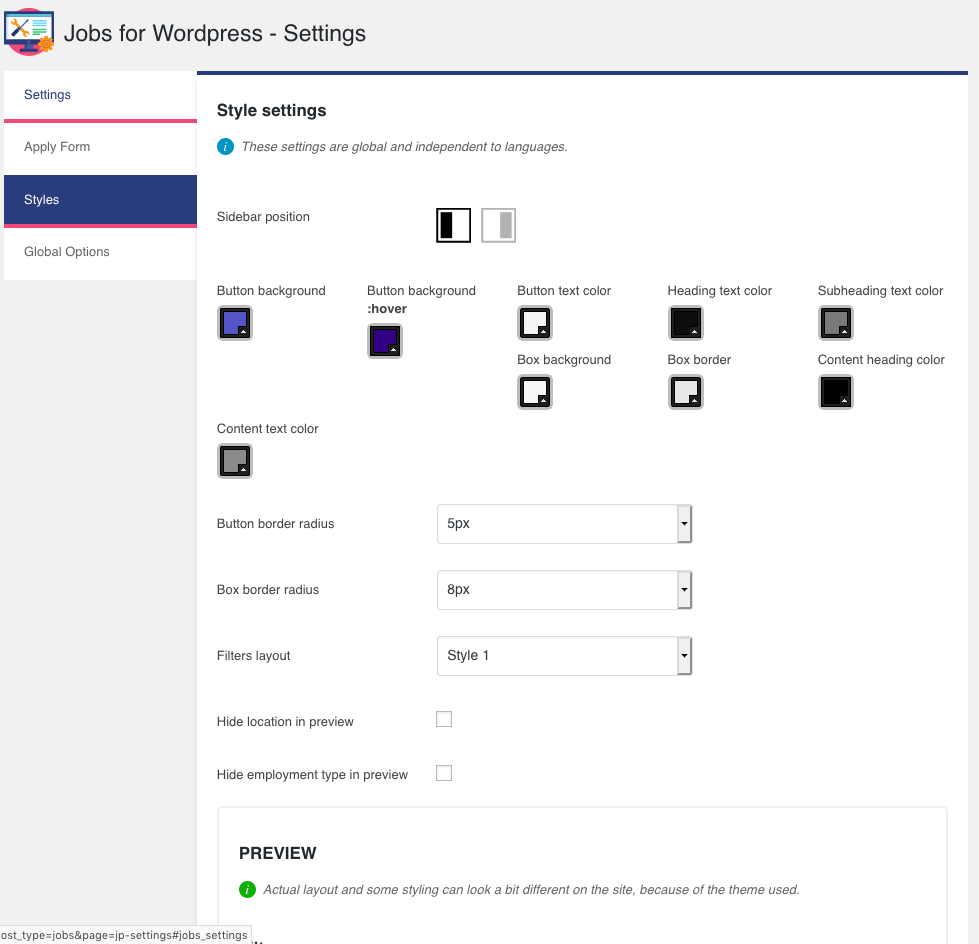Open Button background hover color picker

pos(385,341)
